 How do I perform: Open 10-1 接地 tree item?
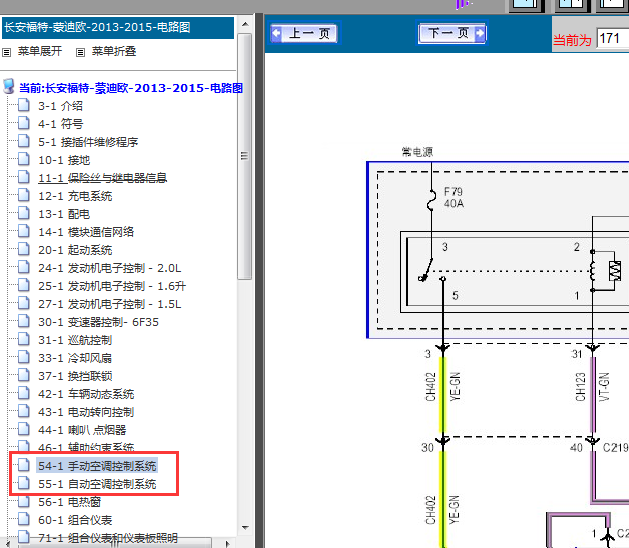(64, 160)
